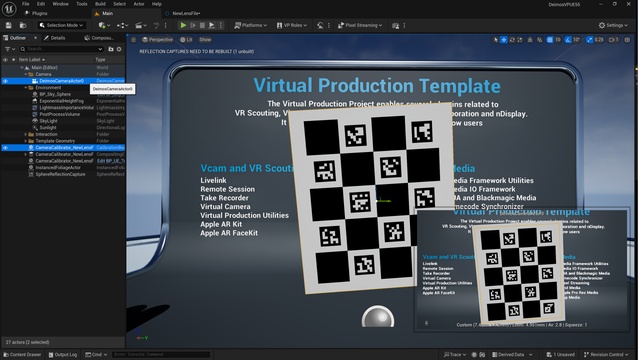Toggle grid snapping icon
Screen dimensions: 640x360
pos(550,40)
